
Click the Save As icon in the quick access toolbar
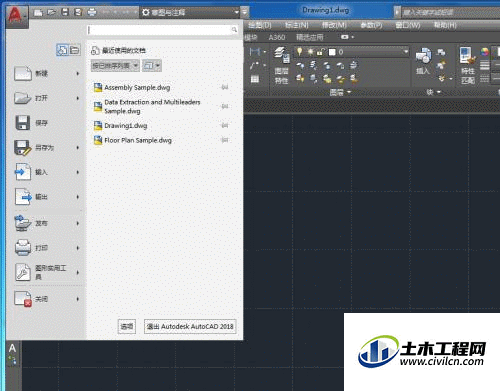(78, 12)
